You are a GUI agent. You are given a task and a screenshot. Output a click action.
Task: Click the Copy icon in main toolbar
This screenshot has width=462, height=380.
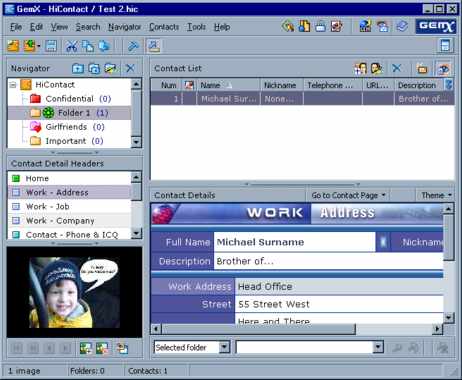88,46
